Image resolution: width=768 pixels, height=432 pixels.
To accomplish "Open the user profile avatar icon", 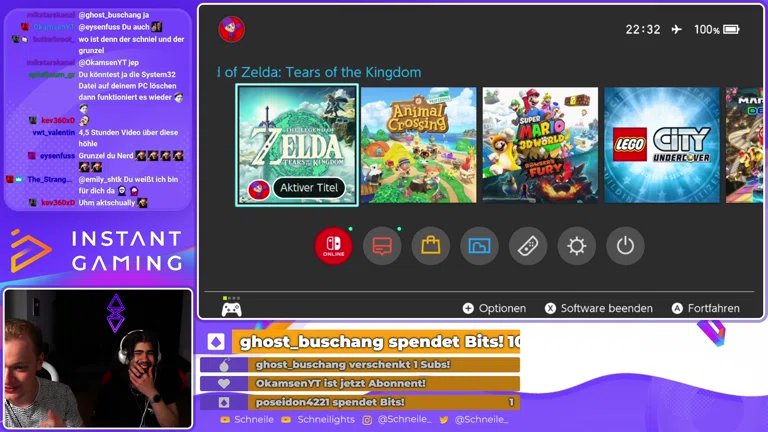I will (231, 29).
